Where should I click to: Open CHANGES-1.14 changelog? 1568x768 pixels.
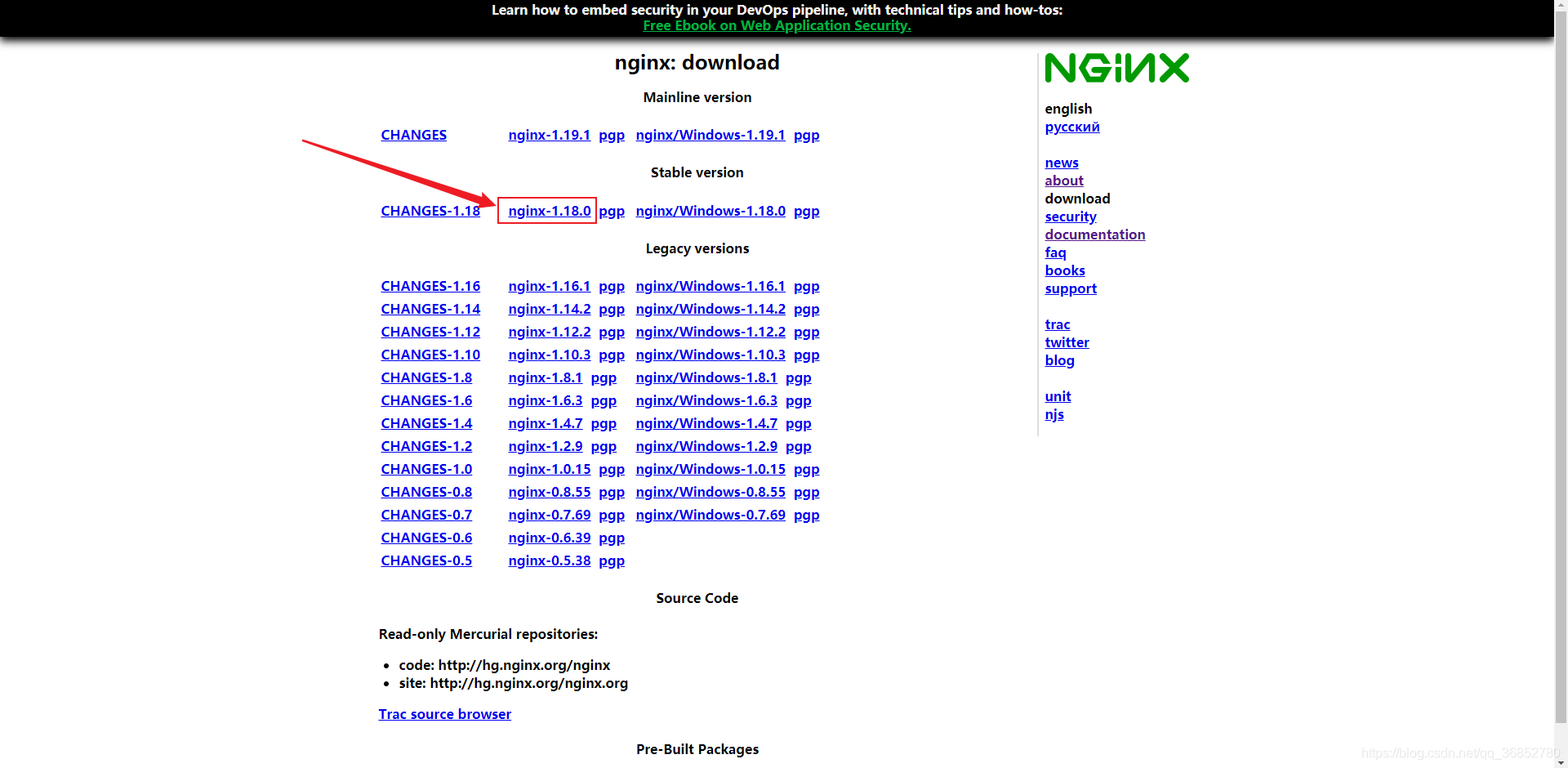[430, 309]
